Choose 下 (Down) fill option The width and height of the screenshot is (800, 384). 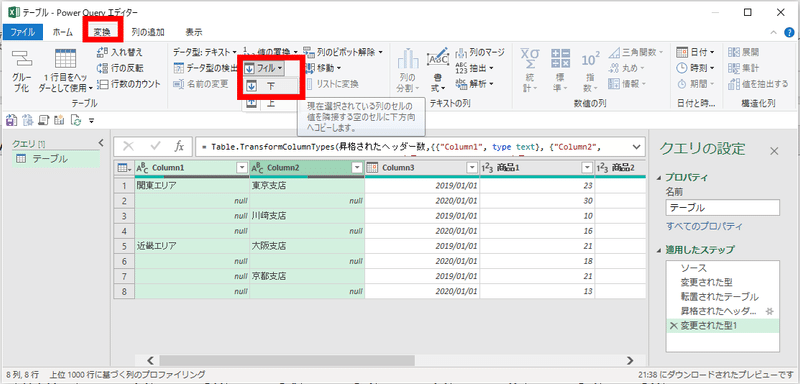point(270,87)
